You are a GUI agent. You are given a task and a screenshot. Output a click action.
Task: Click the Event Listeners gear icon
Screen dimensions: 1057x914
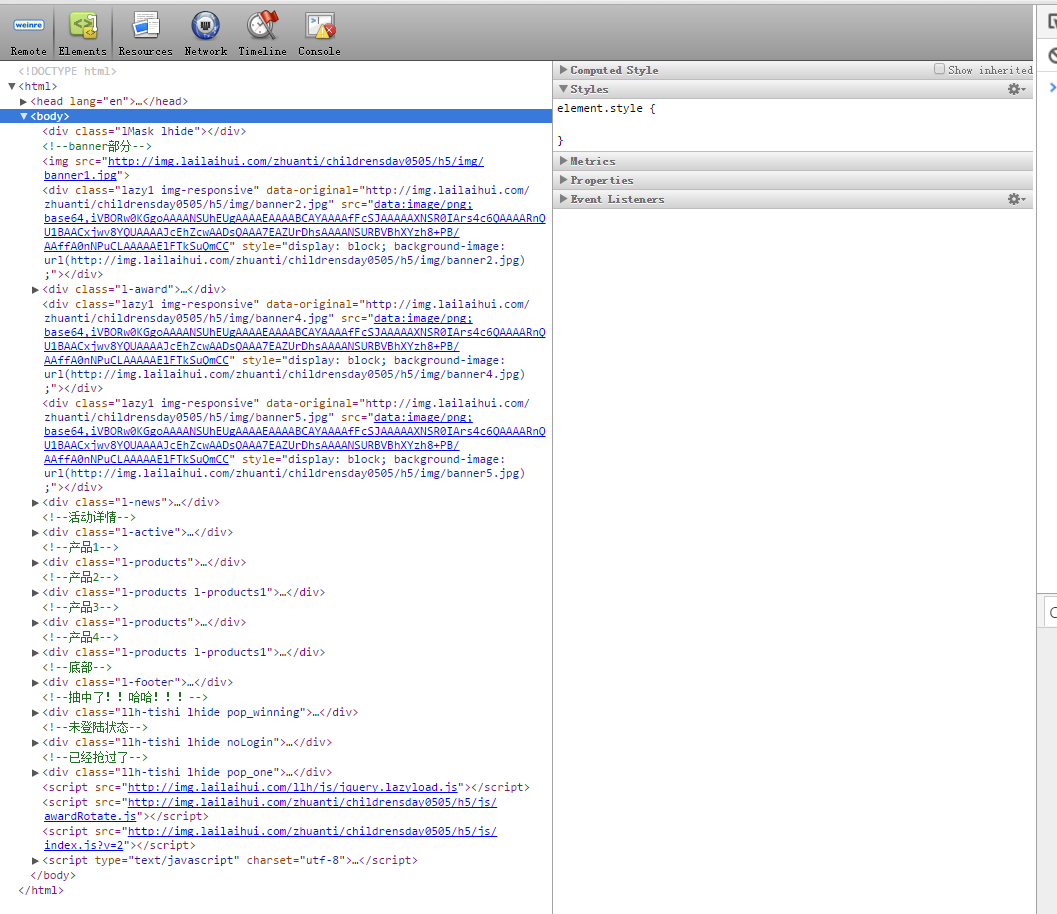point(1016,200)
